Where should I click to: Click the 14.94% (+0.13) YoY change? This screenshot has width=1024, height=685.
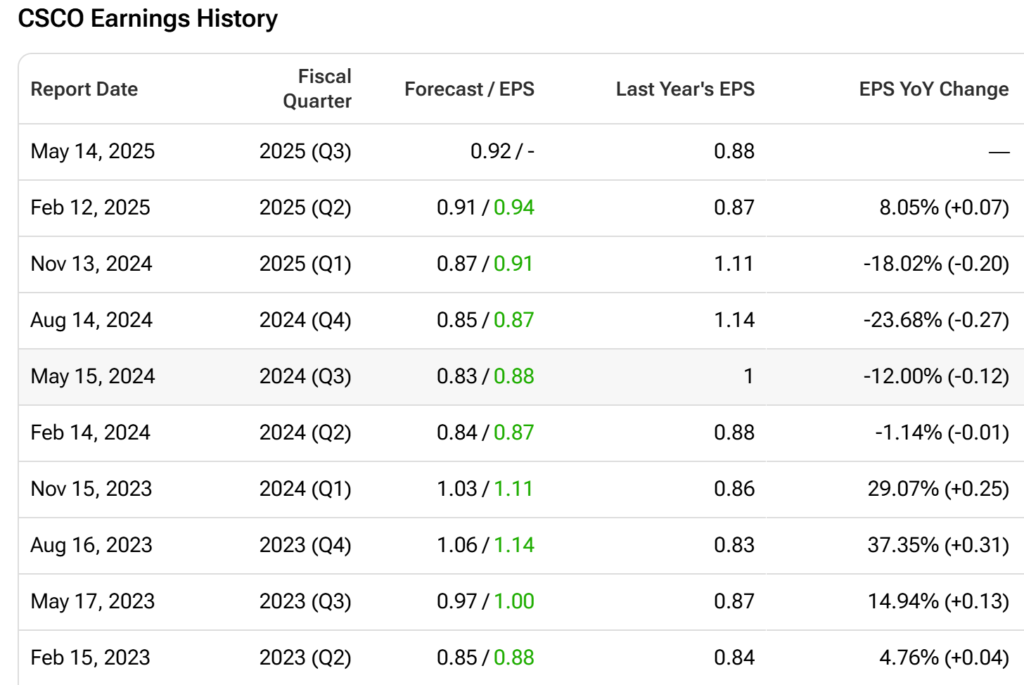click(938, 601)
